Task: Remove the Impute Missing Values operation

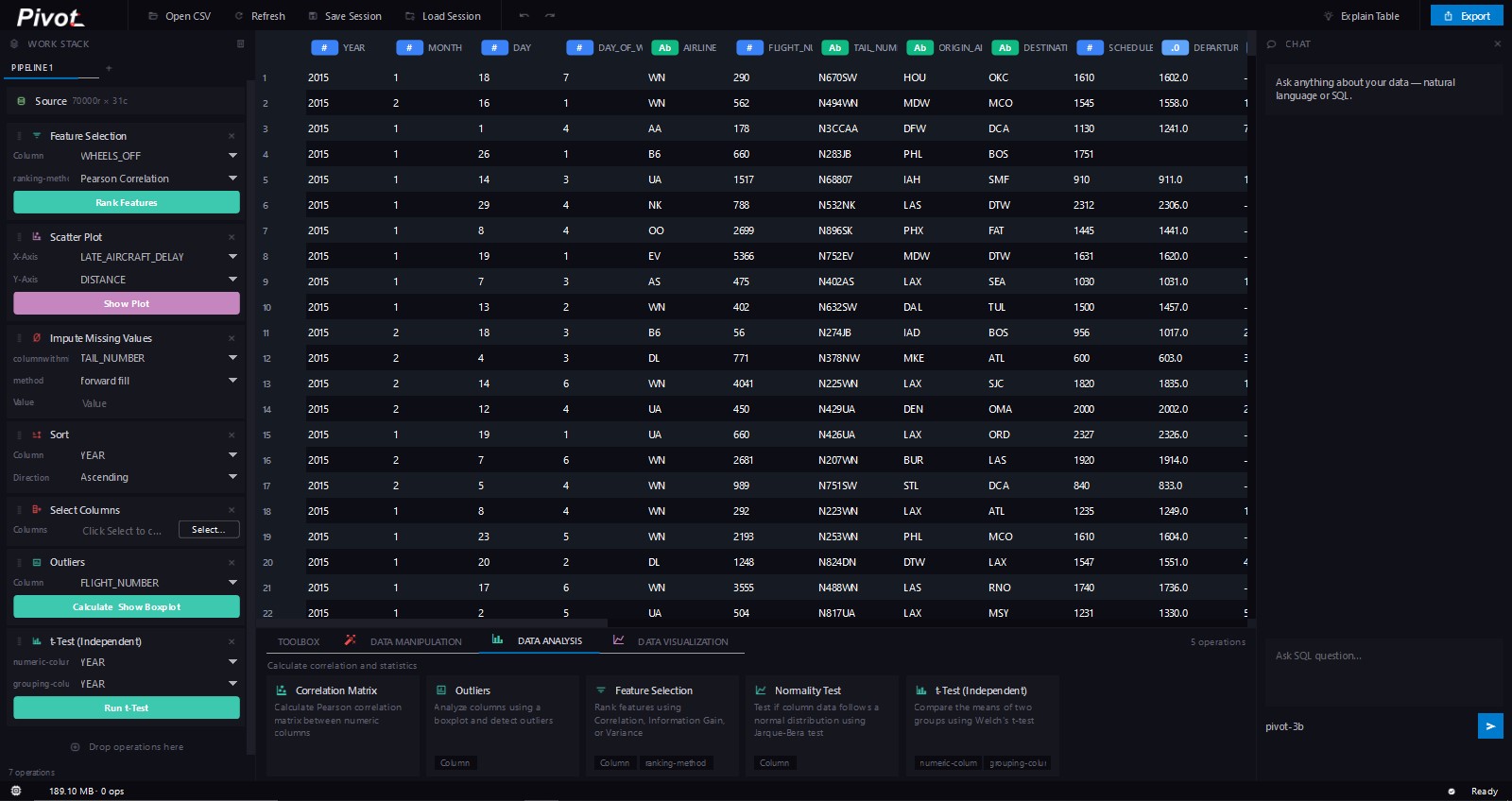Action: pyautogui.click(x=232, y=338)
